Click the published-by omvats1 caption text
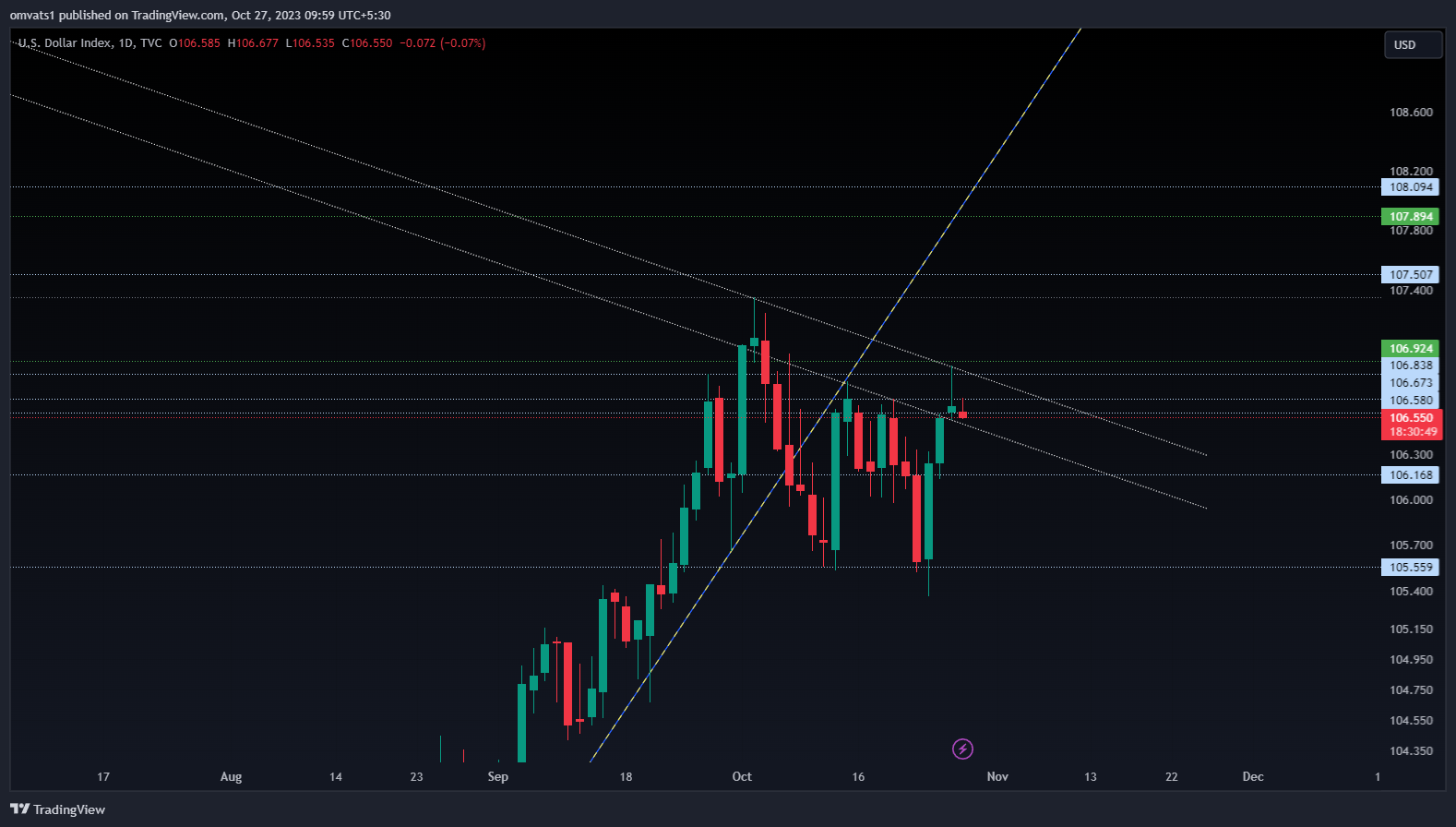1456x827 pixels. [x=200, y=15]
